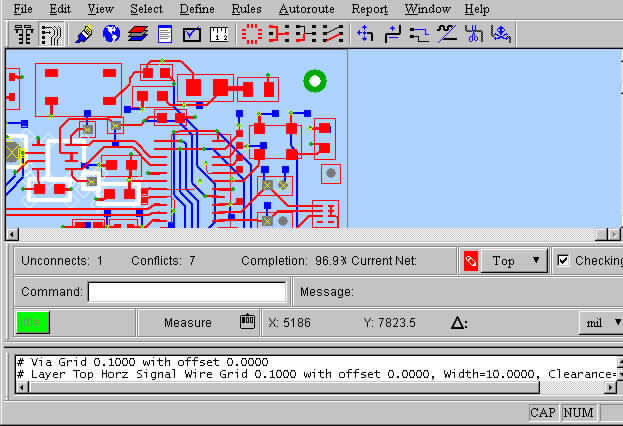Select the Route mode icon
Image resolution: width=623 pixels, height=426 pixels.
(52, 34)
